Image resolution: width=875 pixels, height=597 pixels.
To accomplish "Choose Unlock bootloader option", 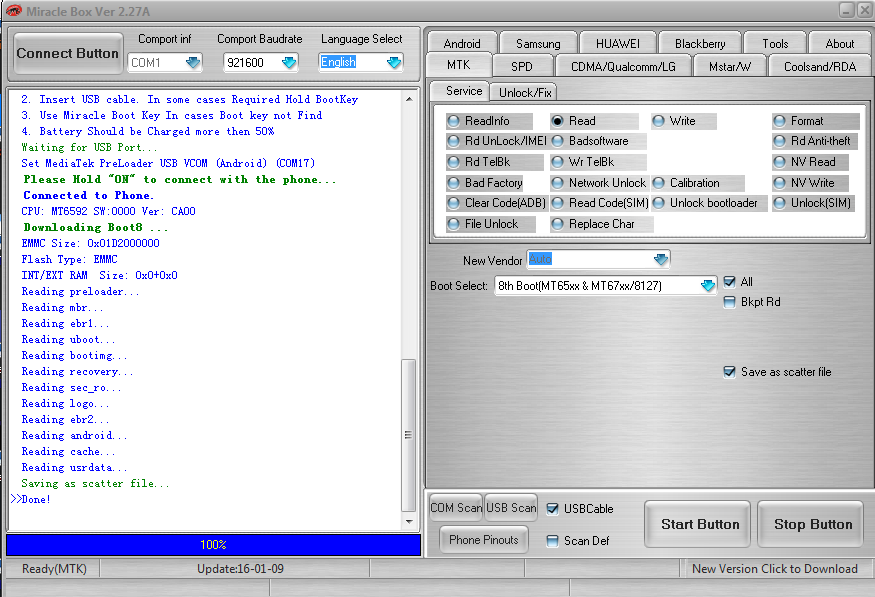I will (658, 203).
